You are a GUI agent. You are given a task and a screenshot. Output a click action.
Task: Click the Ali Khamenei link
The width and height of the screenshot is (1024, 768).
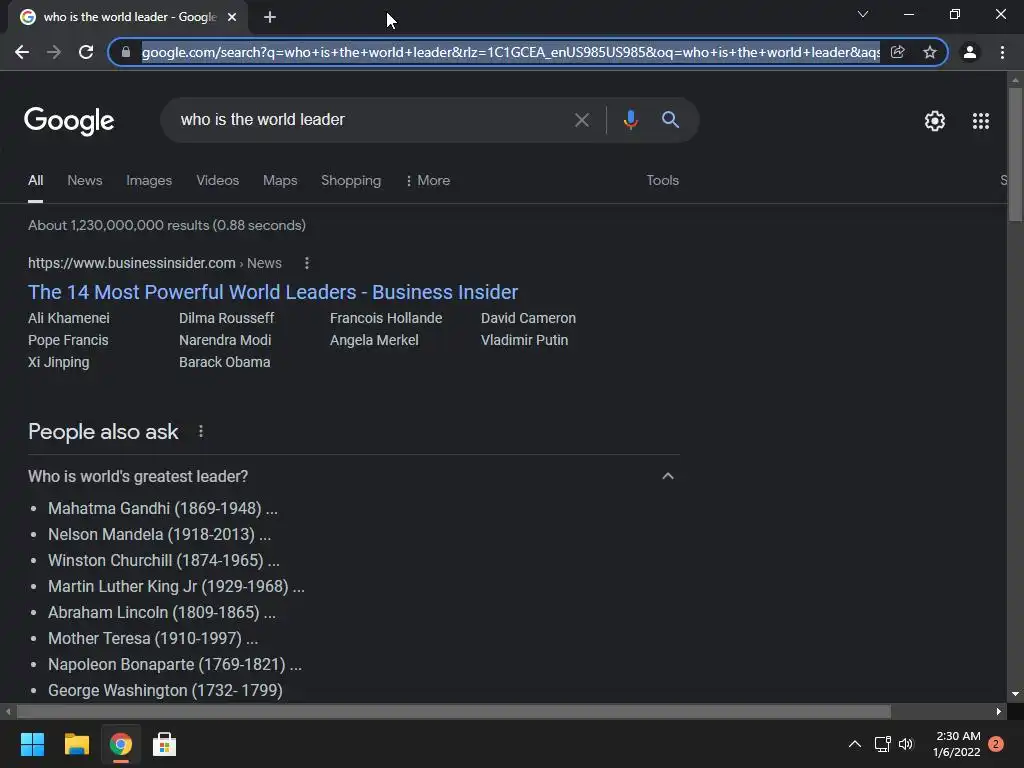[69, 318]
